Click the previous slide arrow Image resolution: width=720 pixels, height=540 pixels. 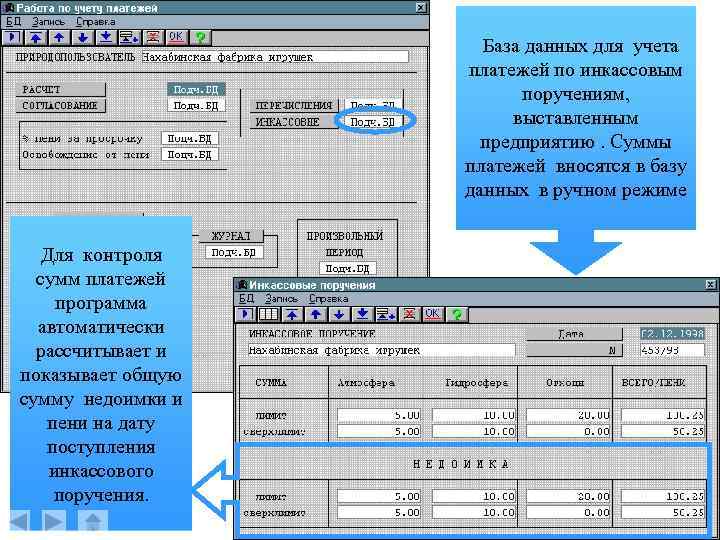tap(20, 521)
